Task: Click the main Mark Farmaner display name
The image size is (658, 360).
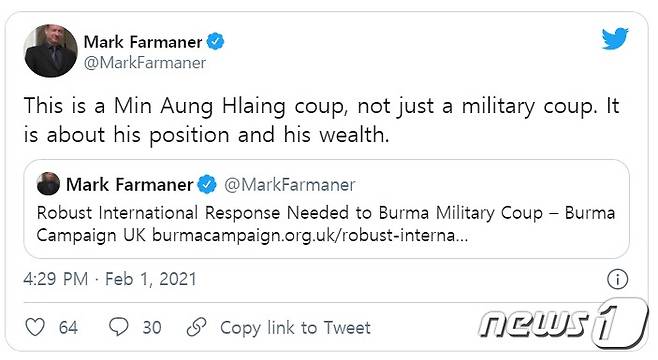Action: click(x=143, y=42)
